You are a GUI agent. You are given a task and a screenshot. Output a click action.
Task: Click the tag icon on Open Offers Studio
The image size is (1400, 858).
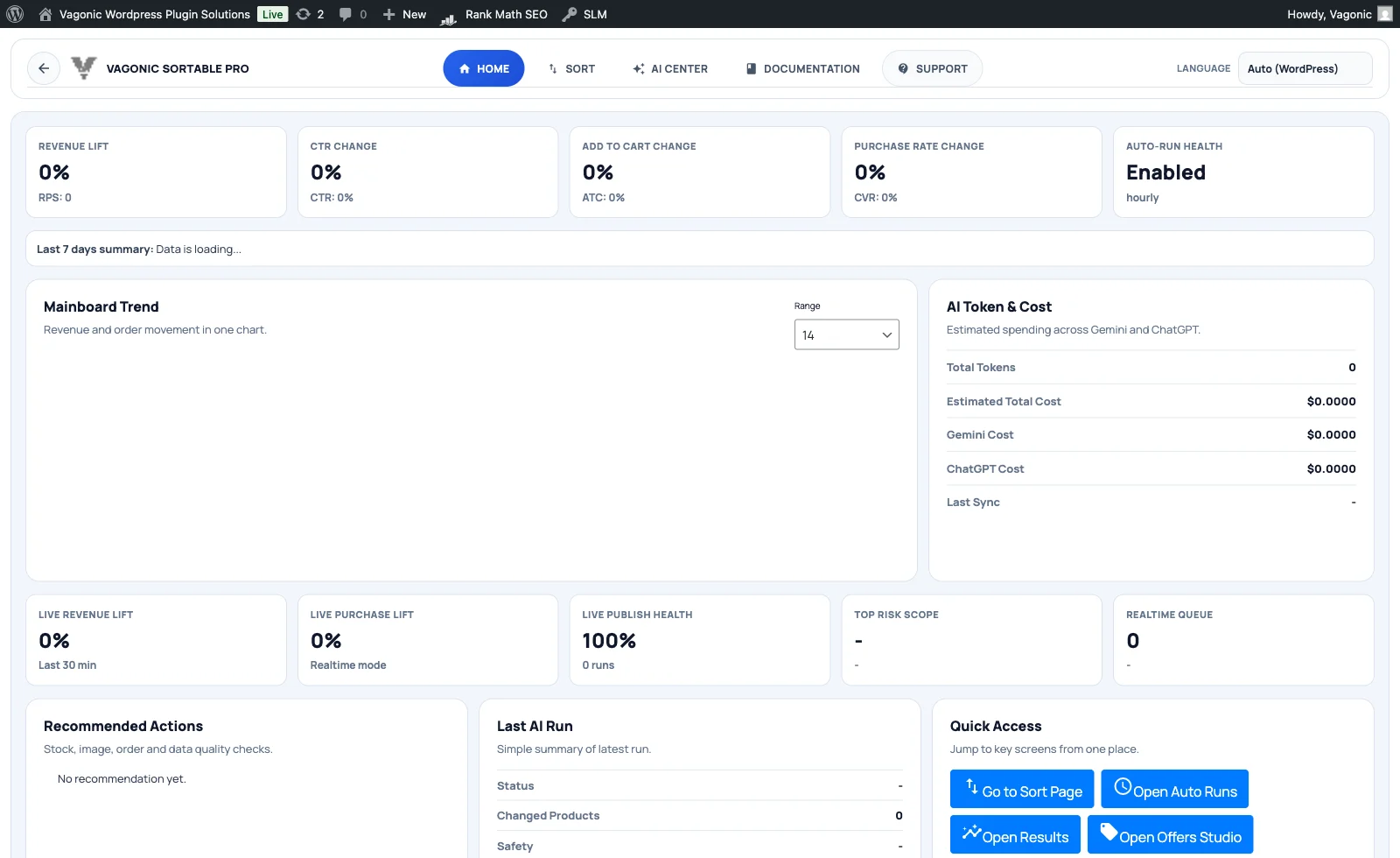(1109, 832)
